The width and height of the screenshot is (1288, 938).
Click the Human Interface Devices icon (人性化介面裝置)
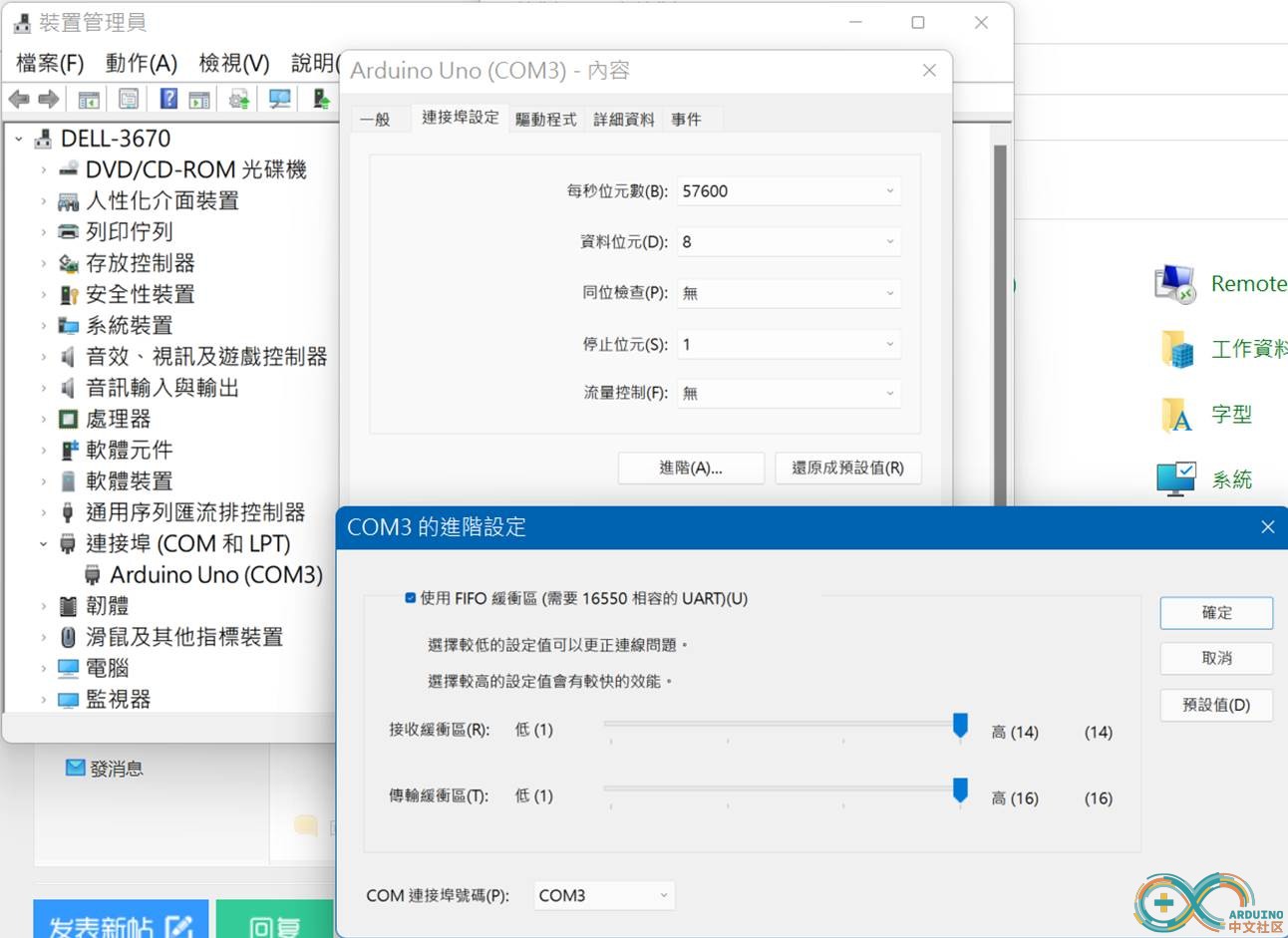point(68,201)
